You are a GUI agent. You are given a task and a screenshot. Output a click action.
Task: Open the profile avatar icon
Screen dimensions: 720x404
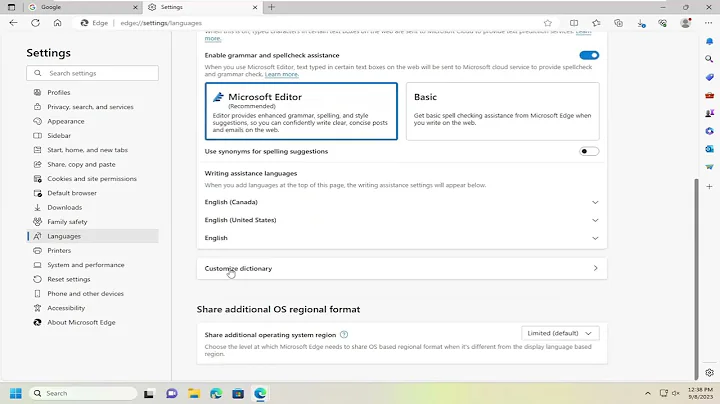686,23
